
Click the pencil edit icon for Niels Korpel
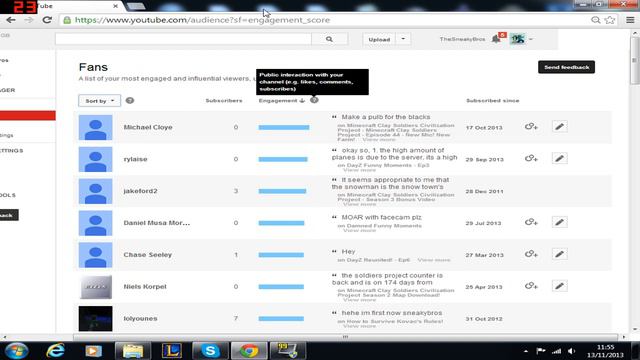560,286
